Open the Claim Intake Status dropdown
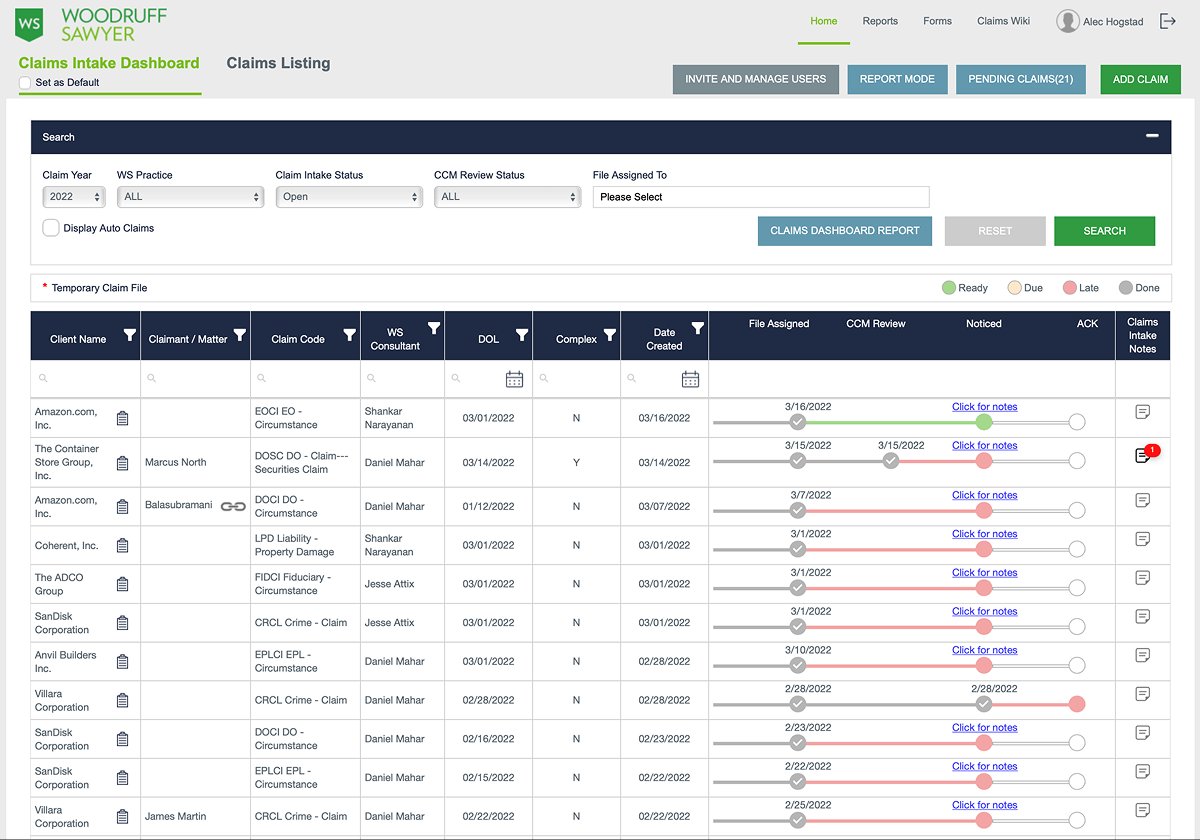The width and height of the screenshot is (1200, 840). click(349, 197)
